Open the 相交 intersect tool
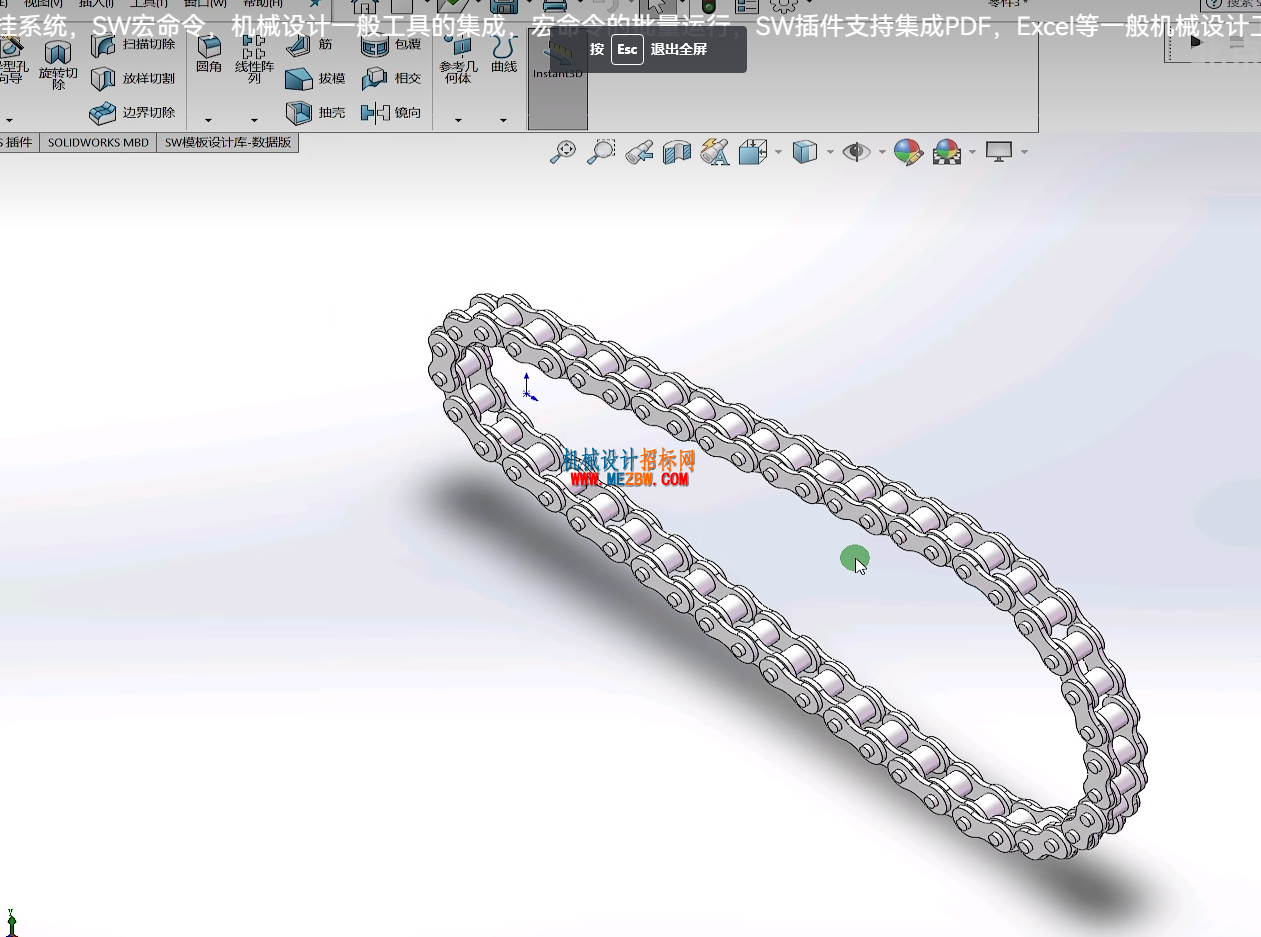Screen dimensions: 1261x937 (x=391, y=79)
